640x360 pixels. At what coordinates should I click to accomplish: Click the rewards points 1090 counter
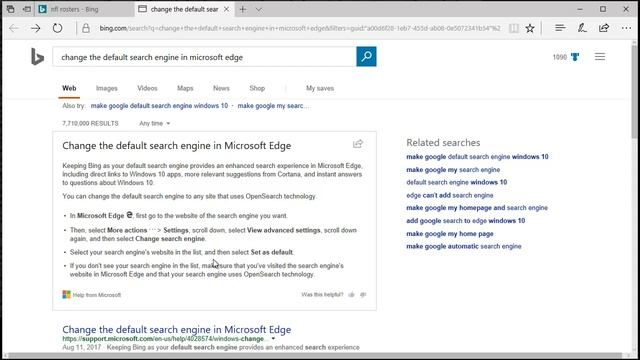[560, 57]
